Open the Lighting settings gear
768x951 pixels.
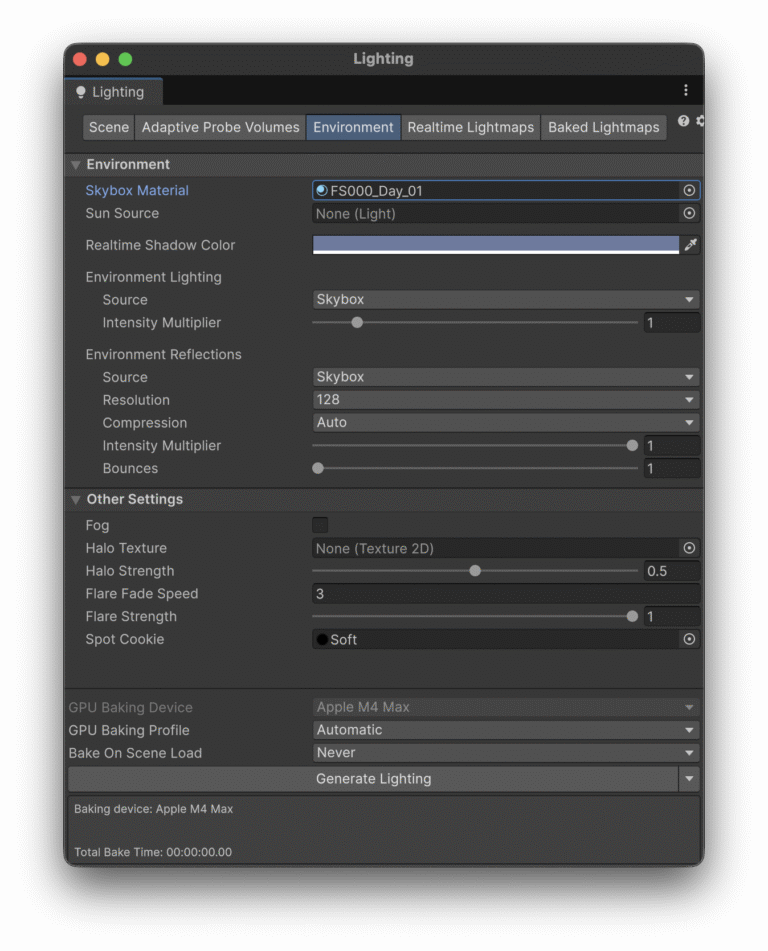click(699, 121)
